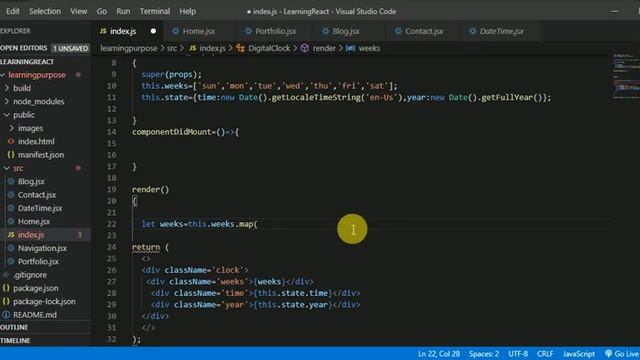The image size is (640, 360).
Task: Click the React icon on DateTime.jsx tab
Action: pos(472,31)
